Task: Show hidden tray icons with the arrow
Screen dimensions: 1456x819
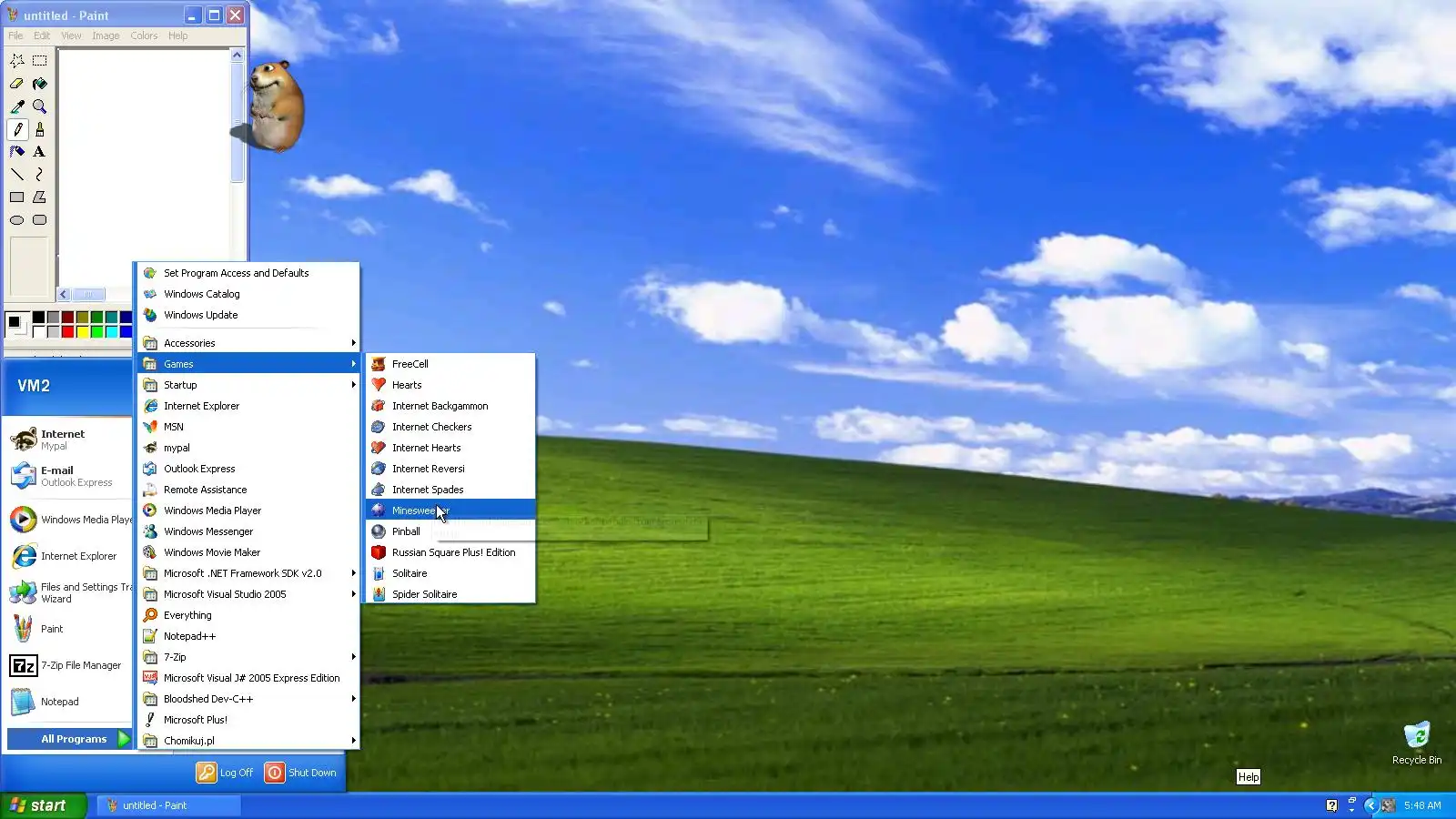Action: (1370, 805)
